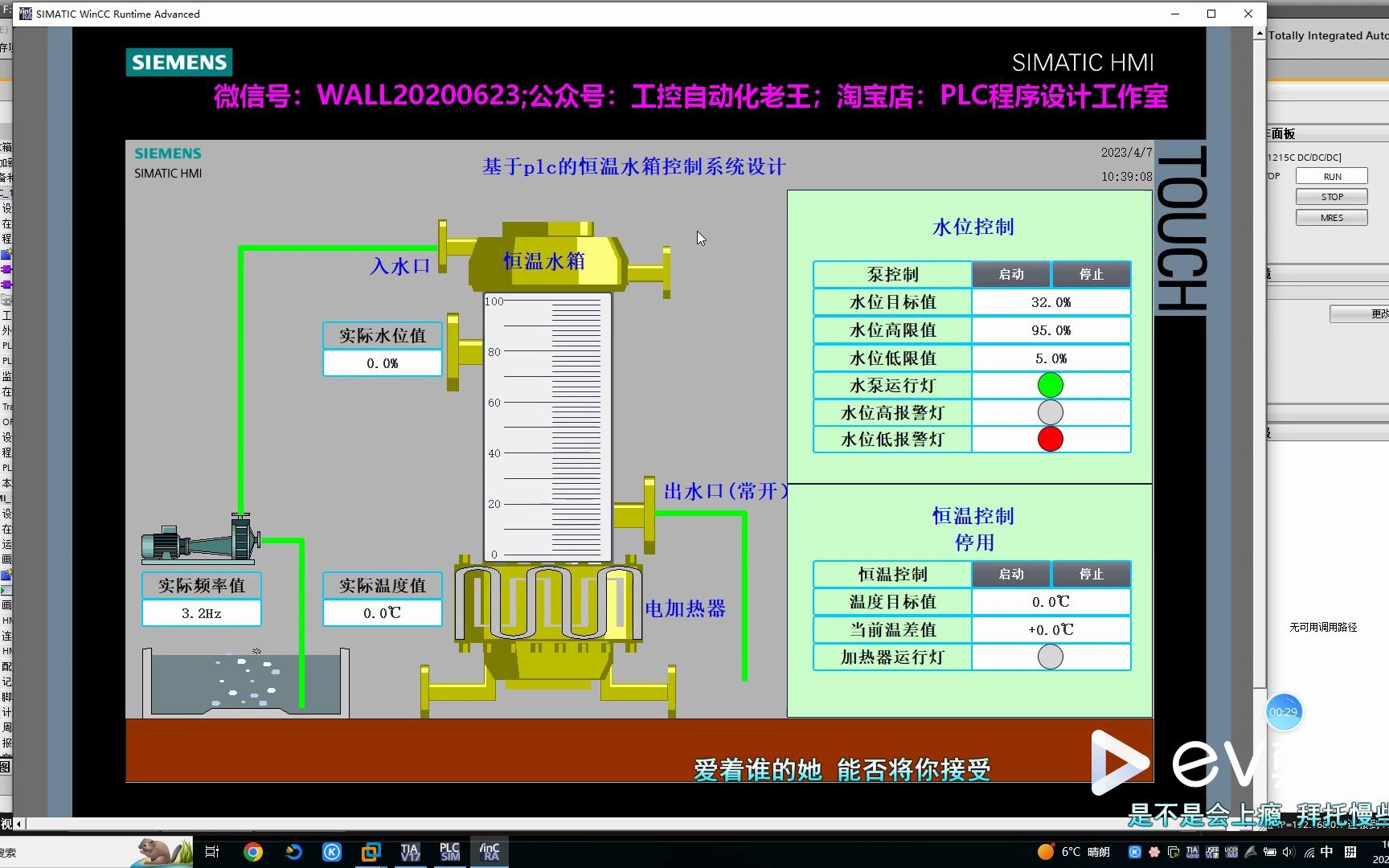
Task: Click the 入水口 label
Action: click(x=400, y=266)
